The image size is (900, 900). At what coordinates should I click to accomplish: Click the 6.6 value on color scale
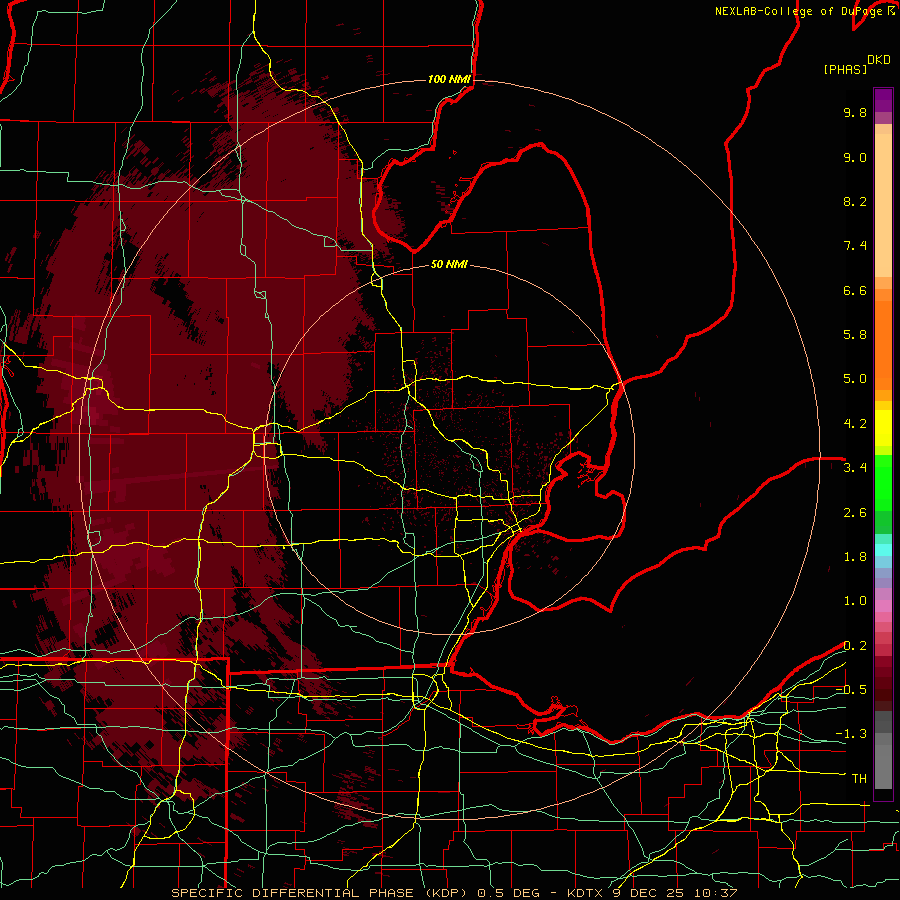pos(855,290)
